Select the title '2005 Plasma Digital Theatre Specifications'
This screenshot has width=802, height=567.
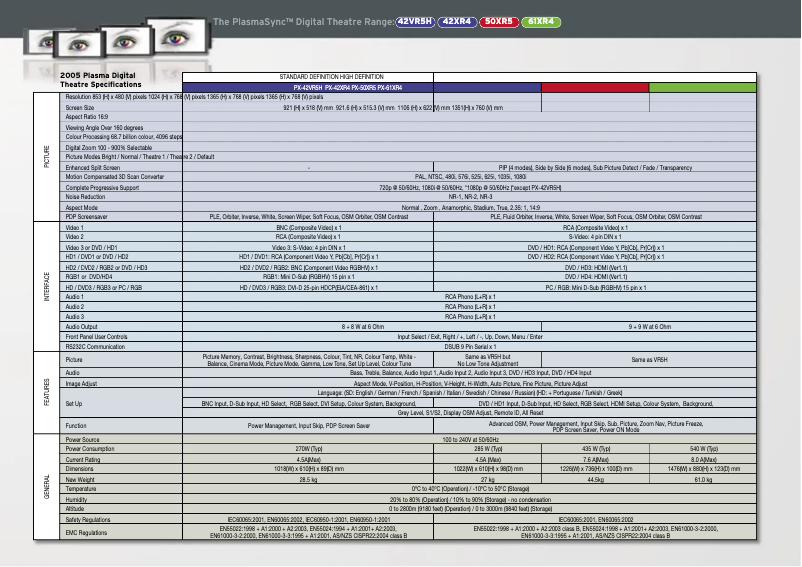(101, 80)
